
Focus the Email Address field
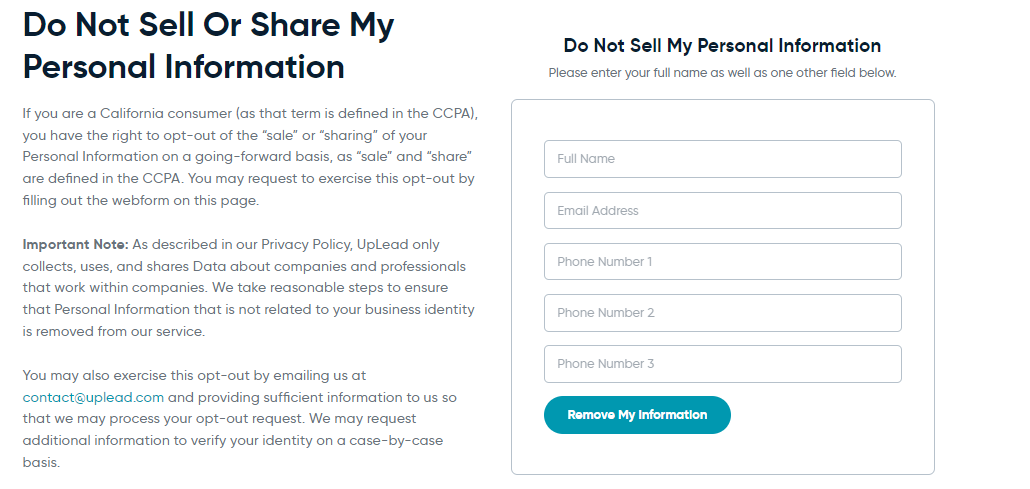point(723,210)
